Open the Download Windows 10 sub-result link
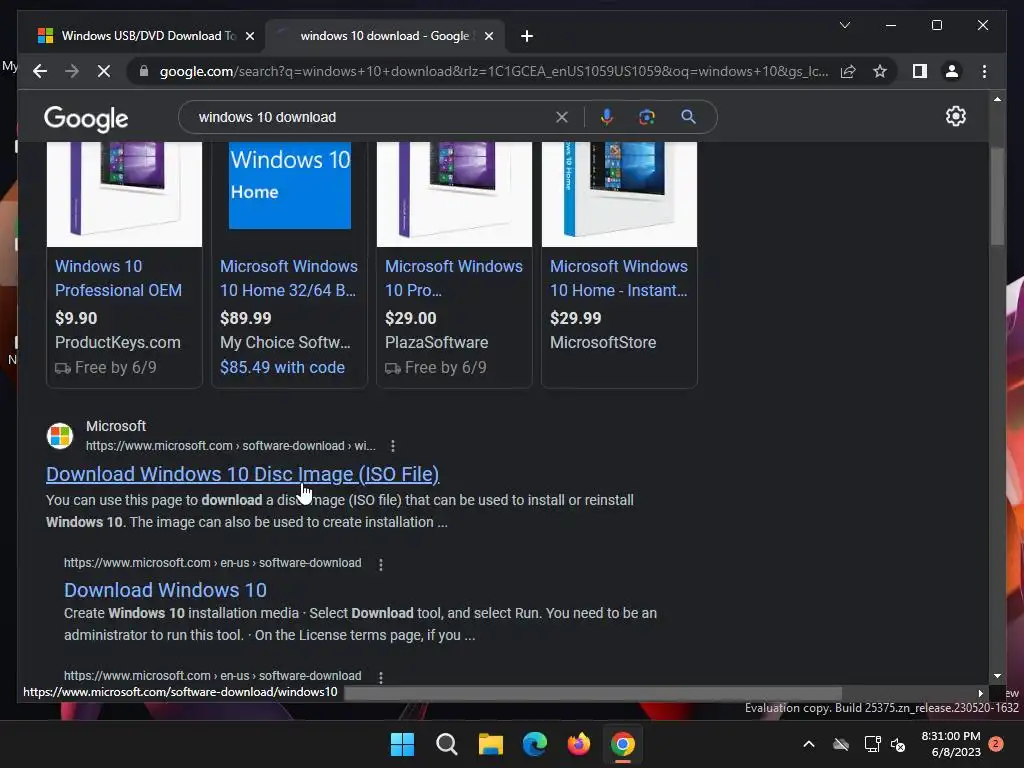The width and height of the screenshot is (1024, 768). pos(165,590)
